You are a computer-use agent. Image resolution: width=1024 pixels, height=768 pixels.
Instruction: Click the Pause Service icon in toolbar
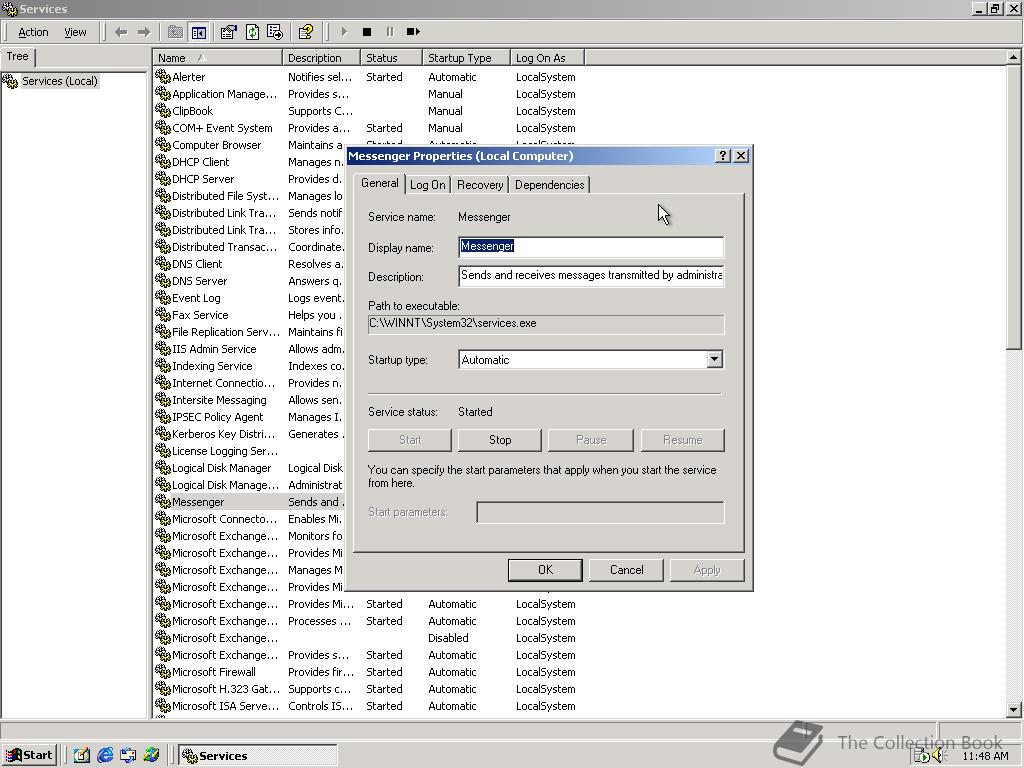(390, 31)
